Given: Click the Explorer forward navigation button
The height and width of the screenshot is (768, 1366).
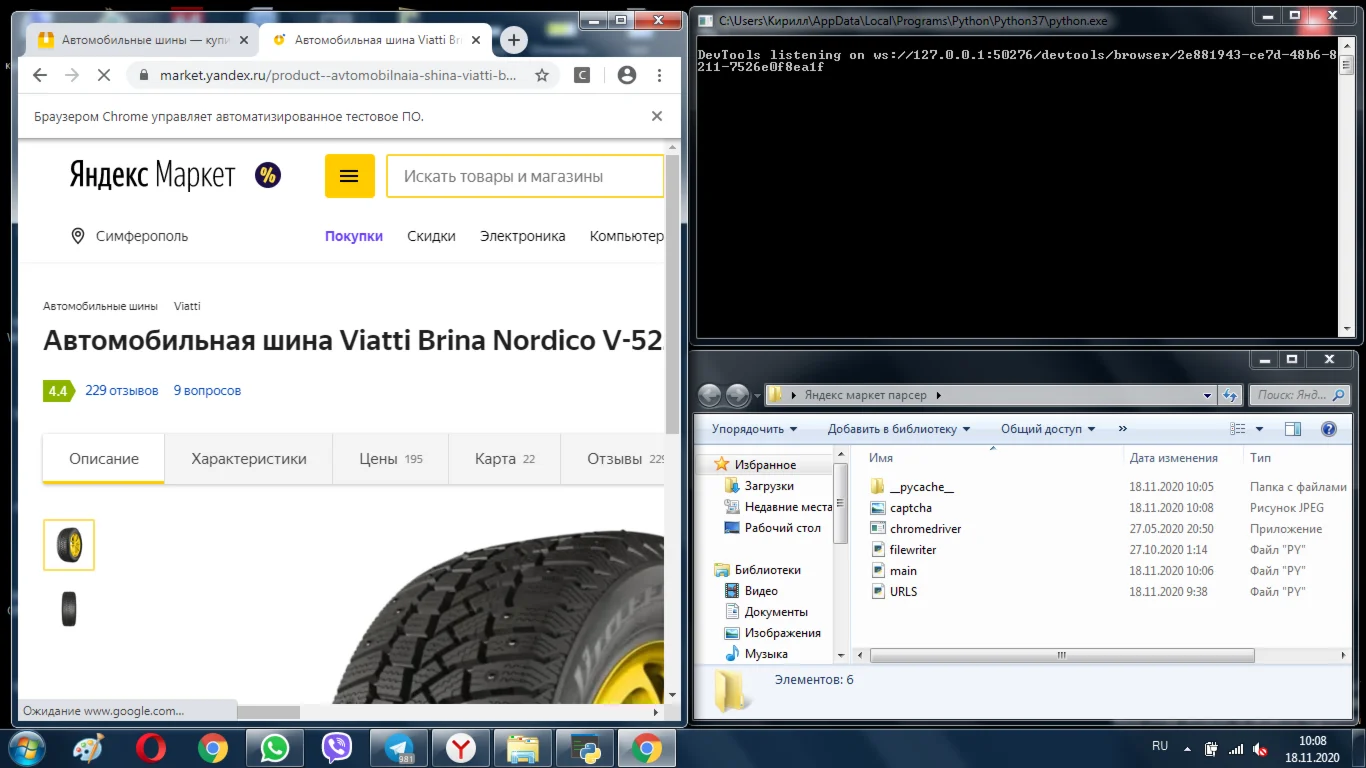Looking at the screenshot, I should coord(737,395).
